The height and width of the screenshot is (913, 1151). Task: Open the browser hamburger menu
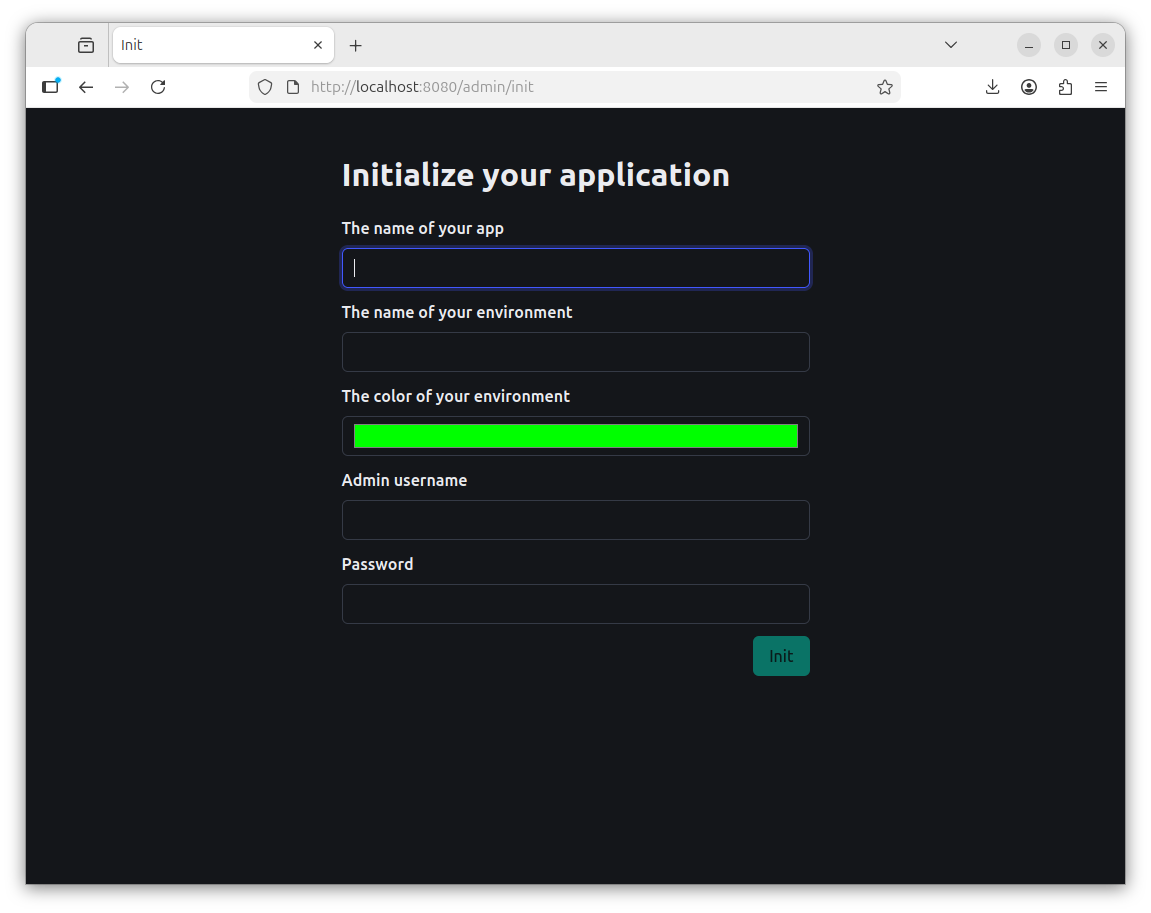(1101, 87)
